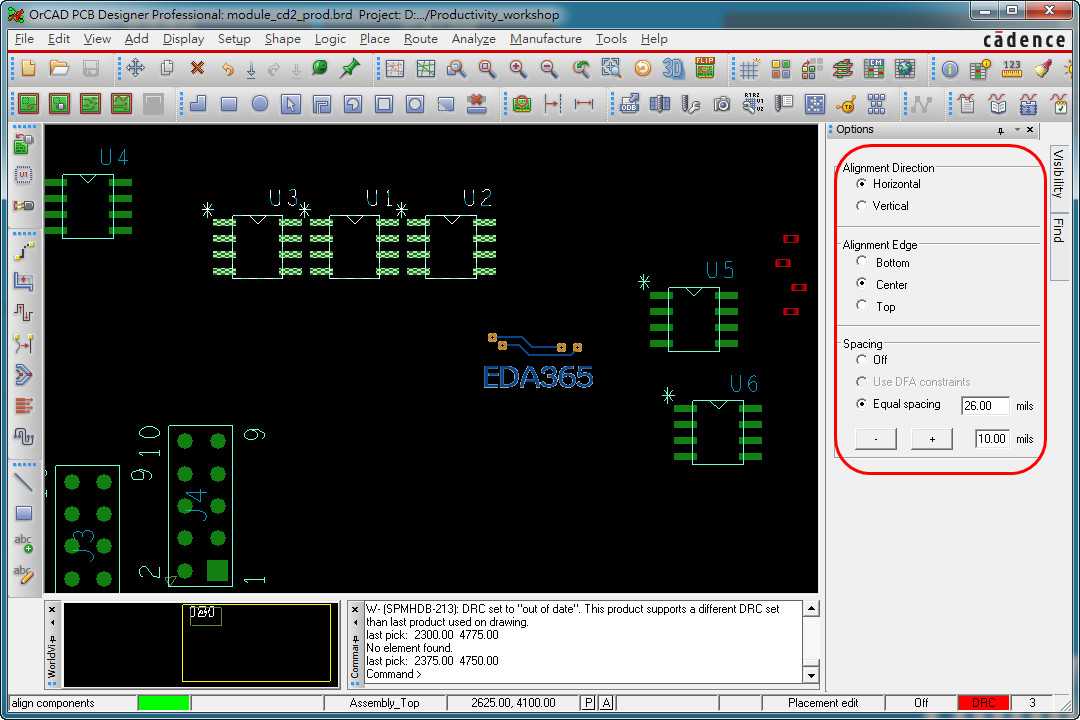Click the ODB export icon
The height and width of the screenshot is (720, 1080).
pos(629,104)
